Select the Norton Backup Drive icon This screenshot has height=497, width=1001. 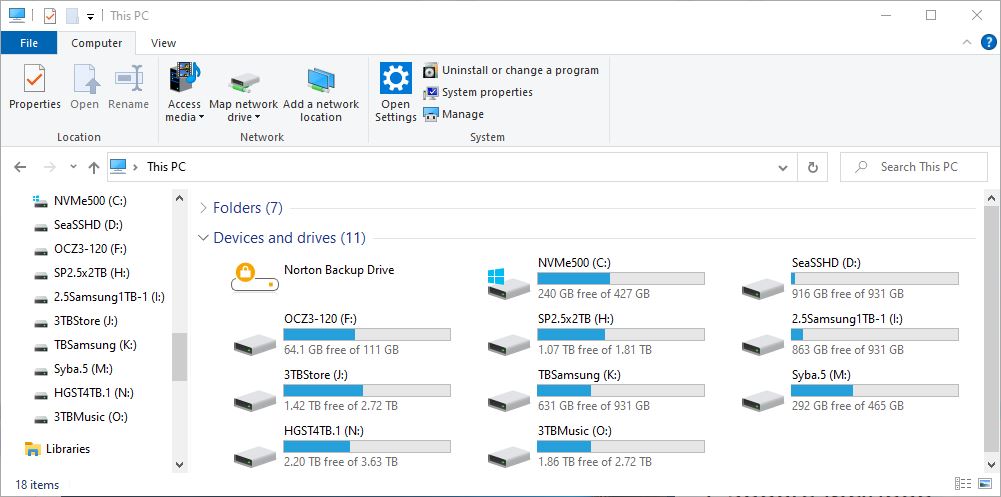click(x=255, y=277)
